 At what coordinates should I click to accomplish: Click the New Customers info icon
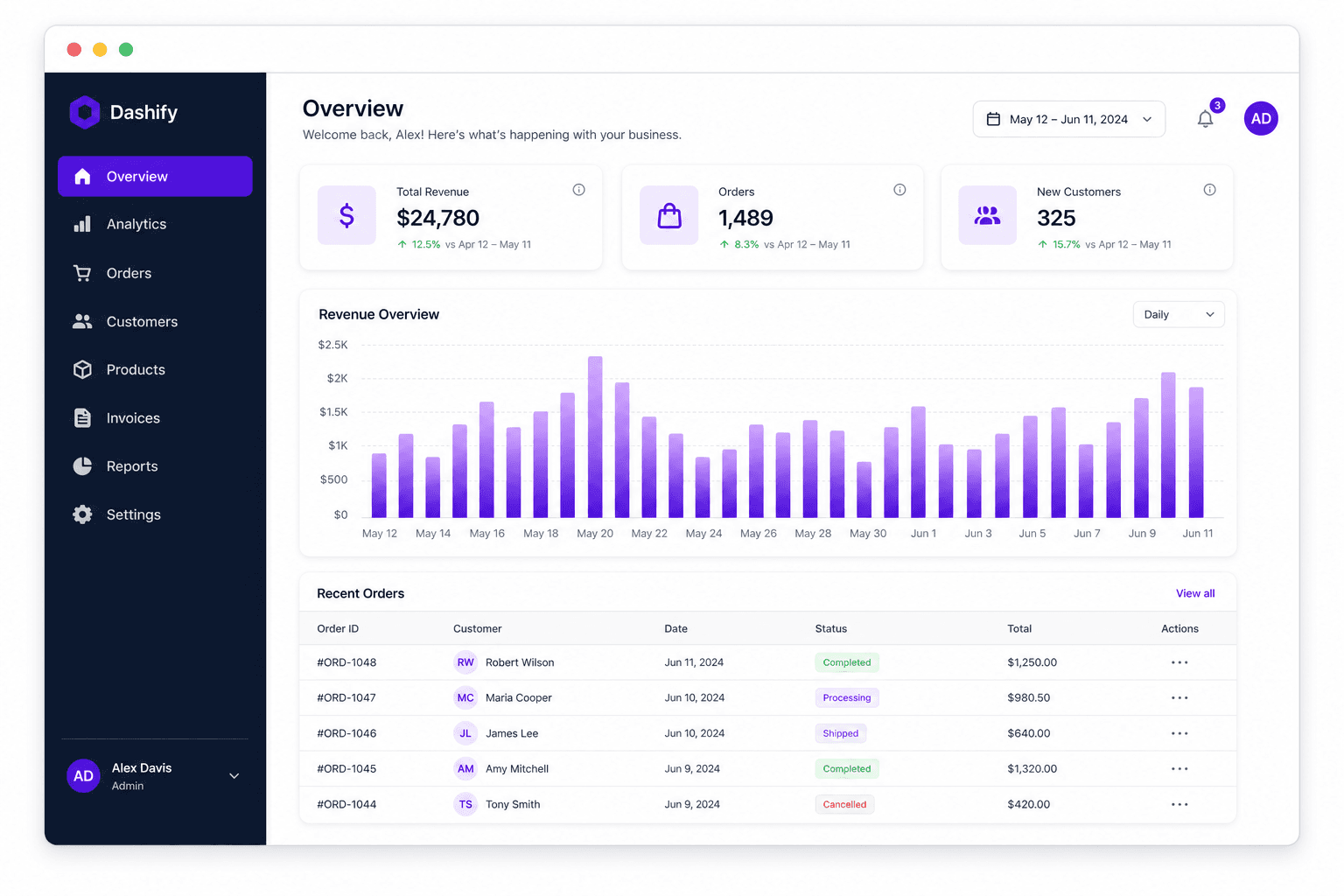1209,190
